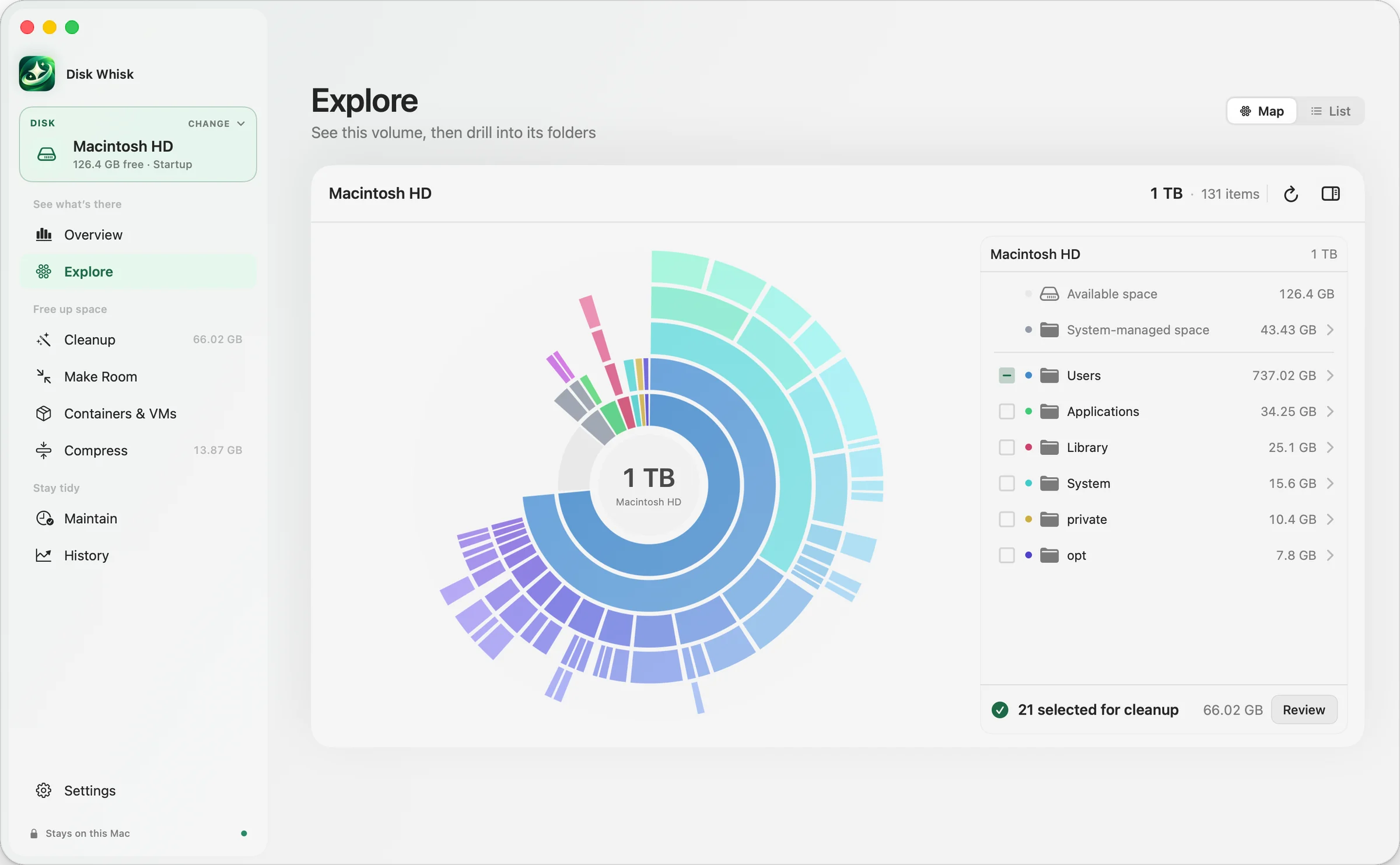1400x865 pixels.
Task: Click the Settings gear icon
Action: coord(44,790)
